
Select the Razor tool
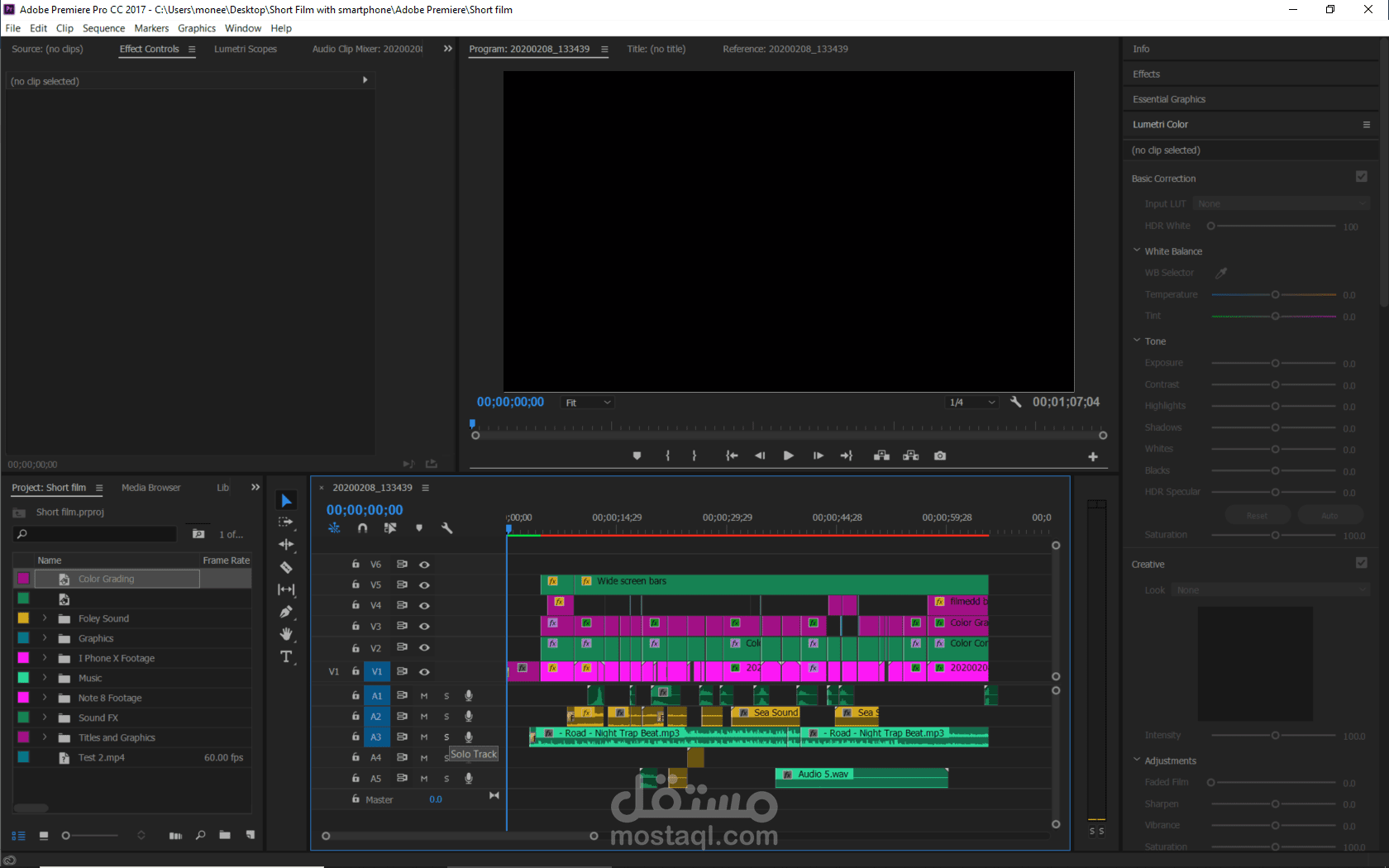click(x=286, y=567)
